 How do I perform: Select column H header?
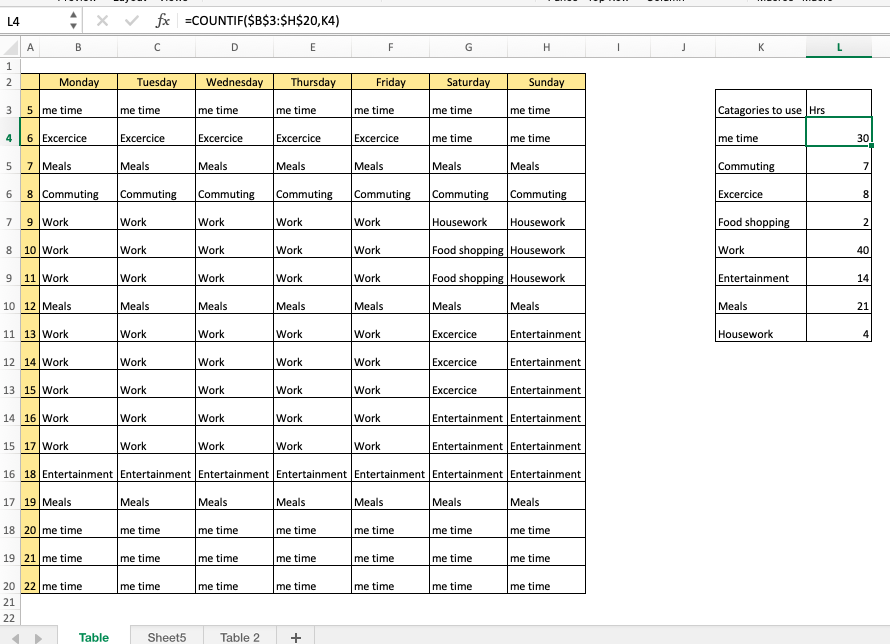pyautogui.click(x=547, y=48)
